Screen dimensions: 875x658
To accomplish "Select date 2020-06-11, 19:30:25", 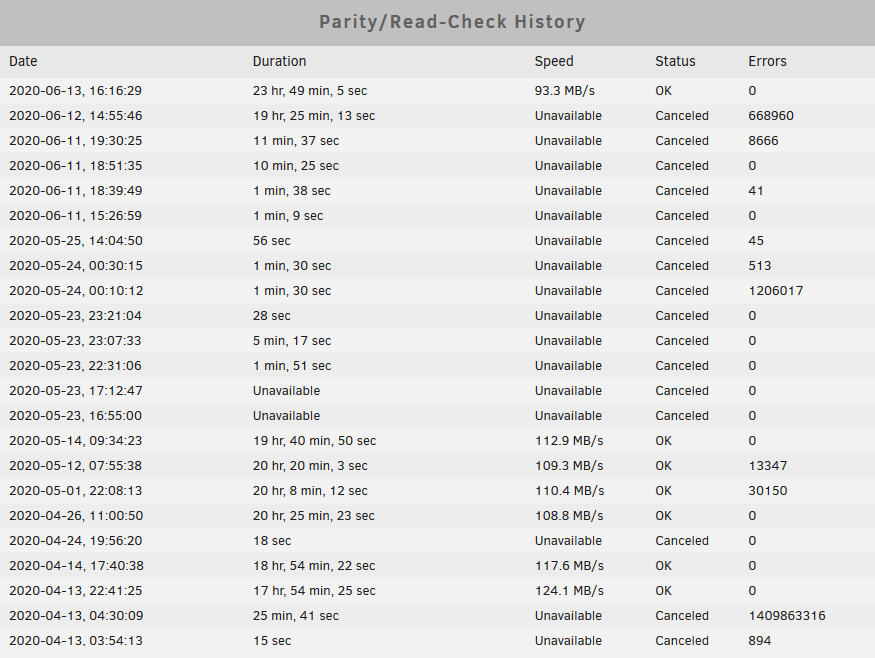I will (x=75, y=141).
